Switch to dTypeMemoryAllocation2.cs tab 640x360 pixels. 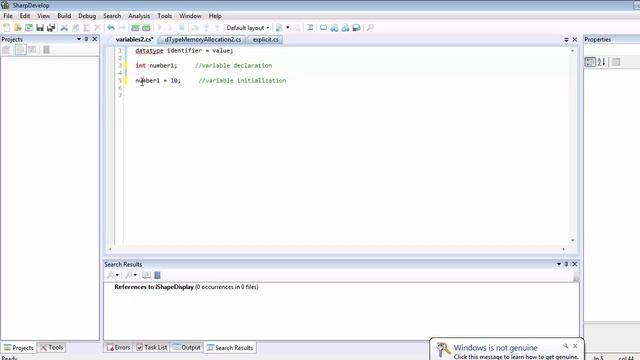click(203, 40)
